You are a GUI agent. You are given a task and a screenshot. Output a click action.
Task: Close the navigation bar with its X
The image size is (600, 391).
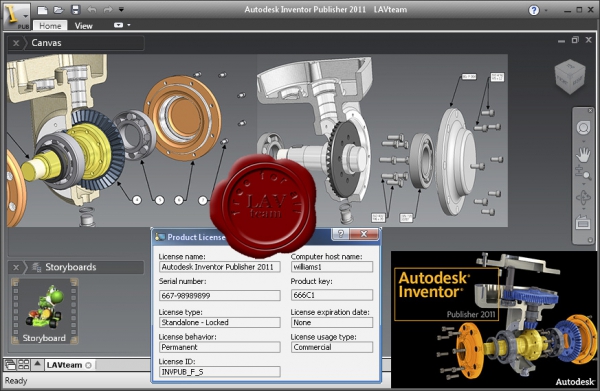(x=590, y=111)
